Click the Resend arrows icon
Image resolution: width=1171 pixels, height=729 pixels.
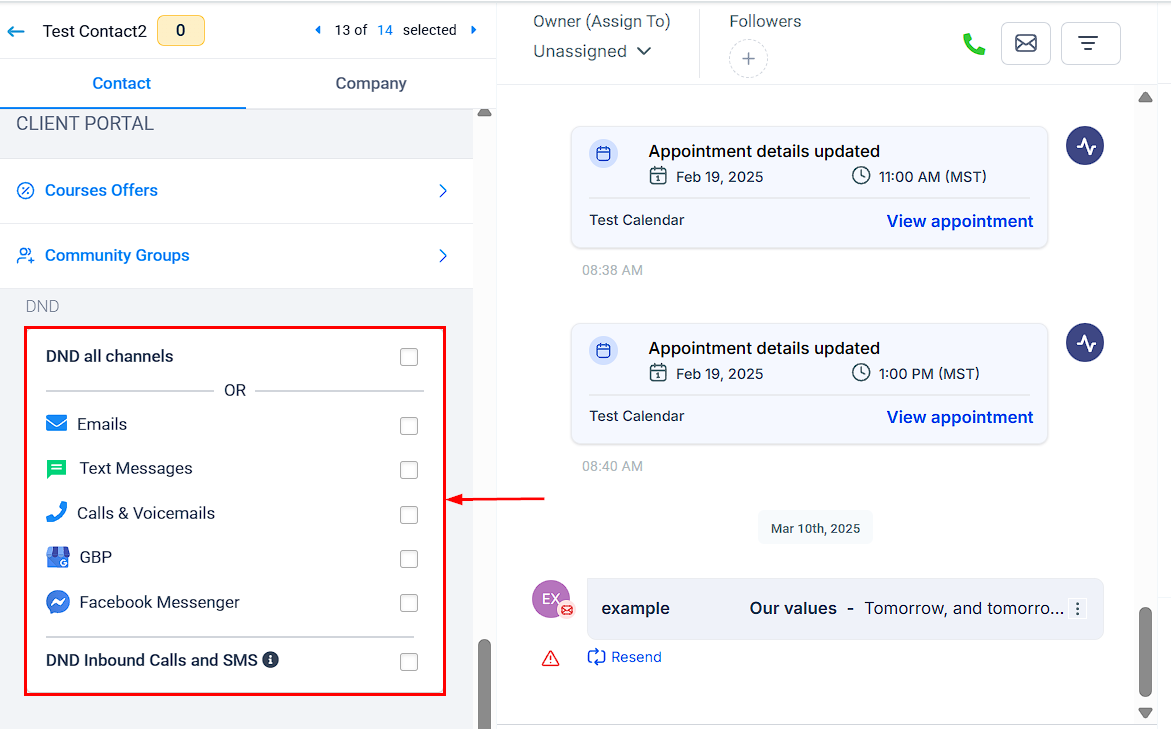(596, 657)
